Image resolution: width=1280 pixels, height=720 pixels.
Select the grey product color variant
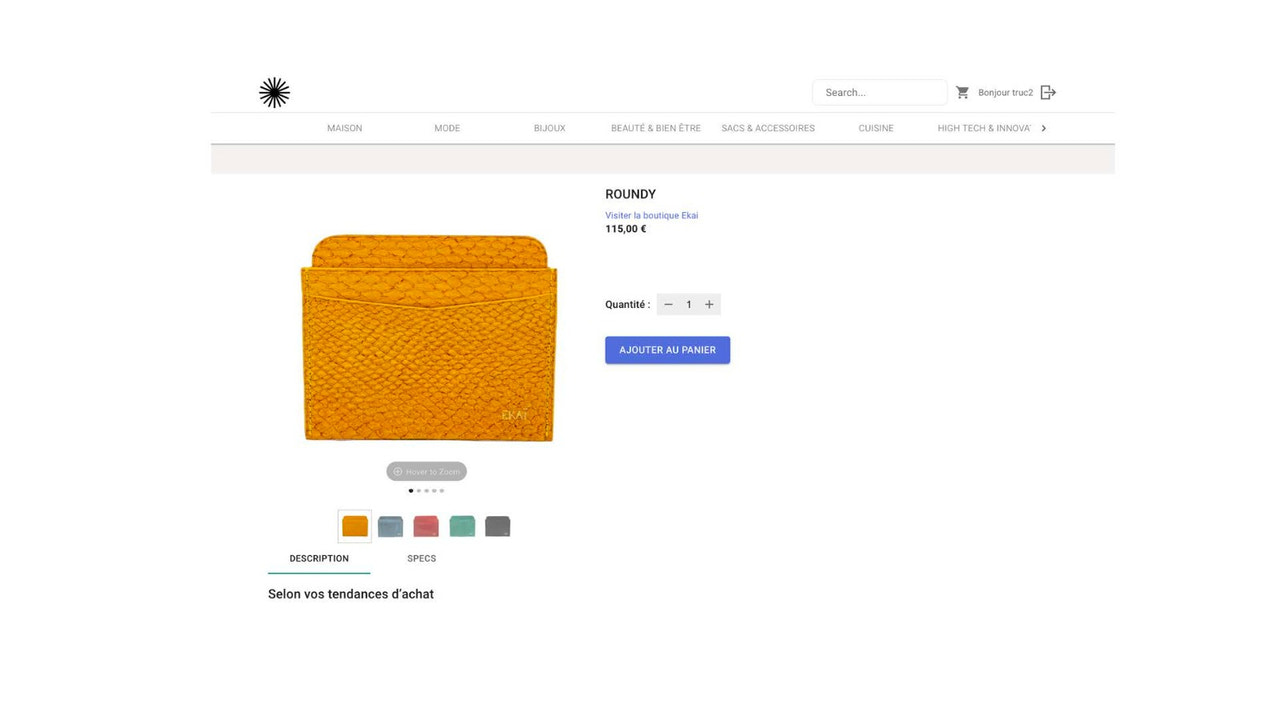tap(498, 524)
